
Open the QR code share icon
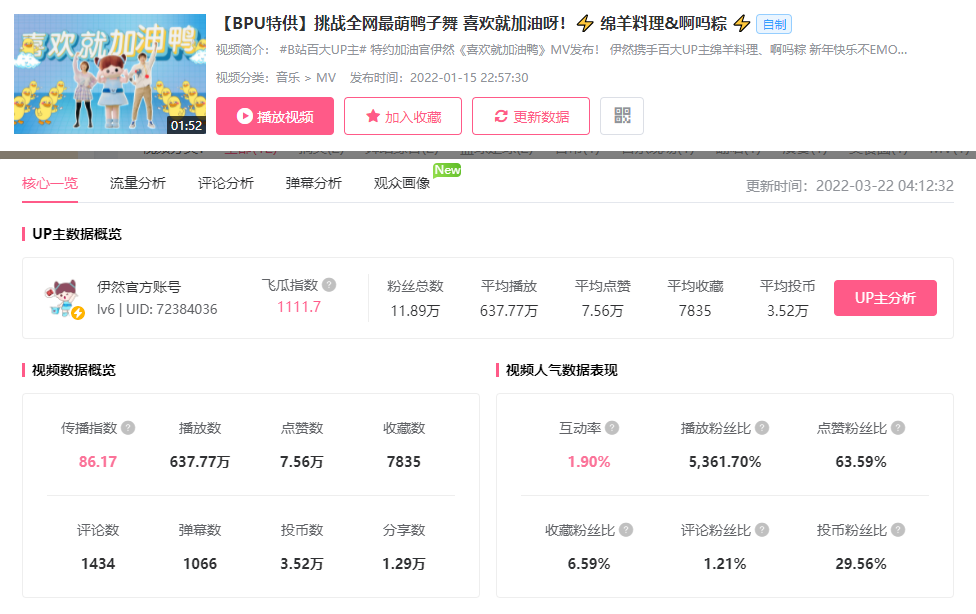tap(621, 115)
